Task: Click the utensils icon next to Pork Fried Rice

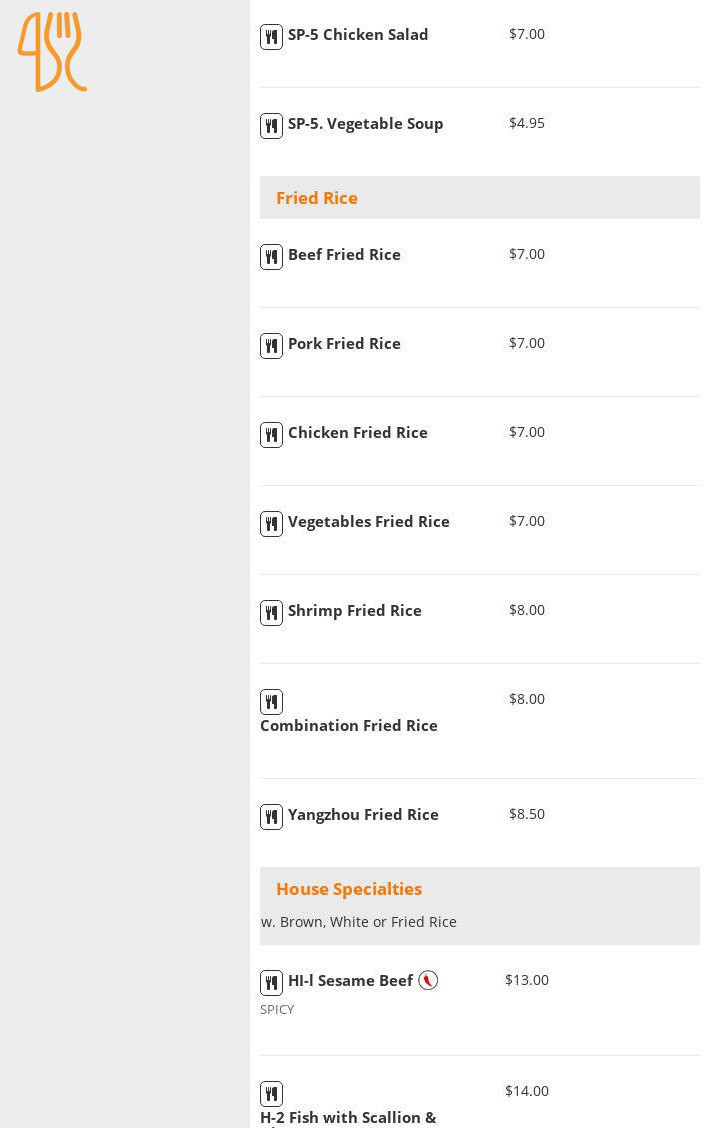Action: (271, 346)
